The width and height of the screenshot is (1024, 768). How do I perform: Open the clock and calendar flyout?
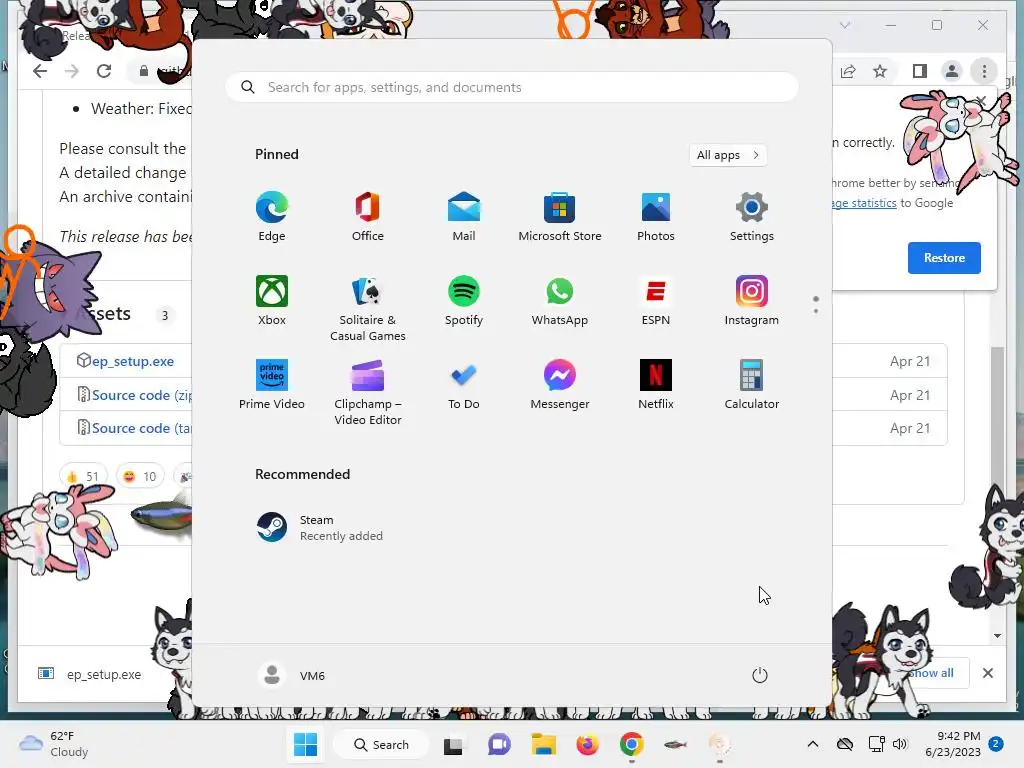point(953,744)
